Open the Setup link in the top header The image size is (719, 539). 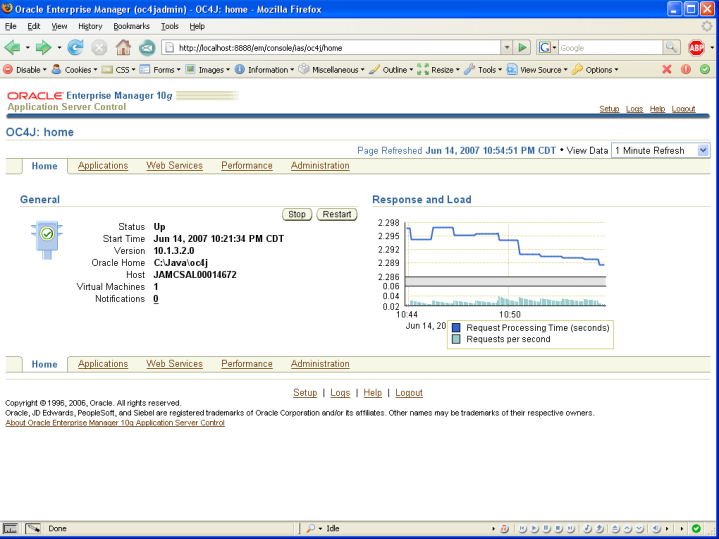[609, 109]
